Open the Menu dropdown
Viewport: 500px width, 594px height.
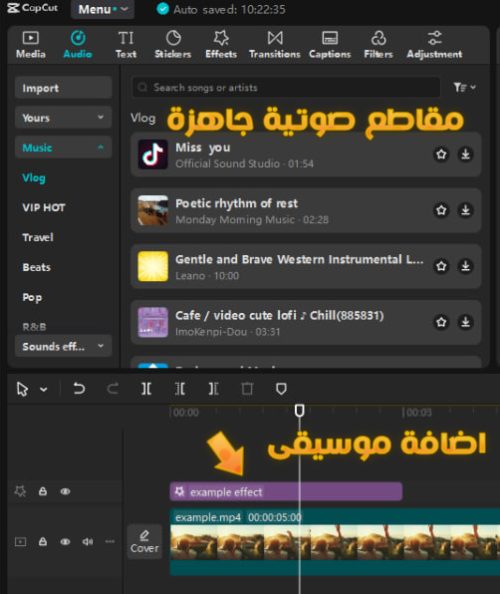102,9
